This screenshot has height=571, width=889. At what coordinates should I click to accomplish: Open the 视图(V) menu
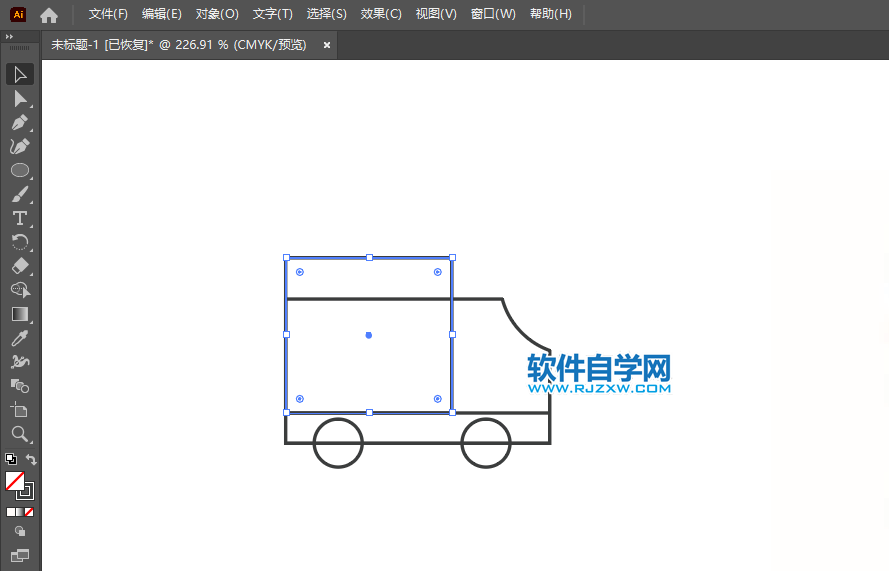(436, 14)
